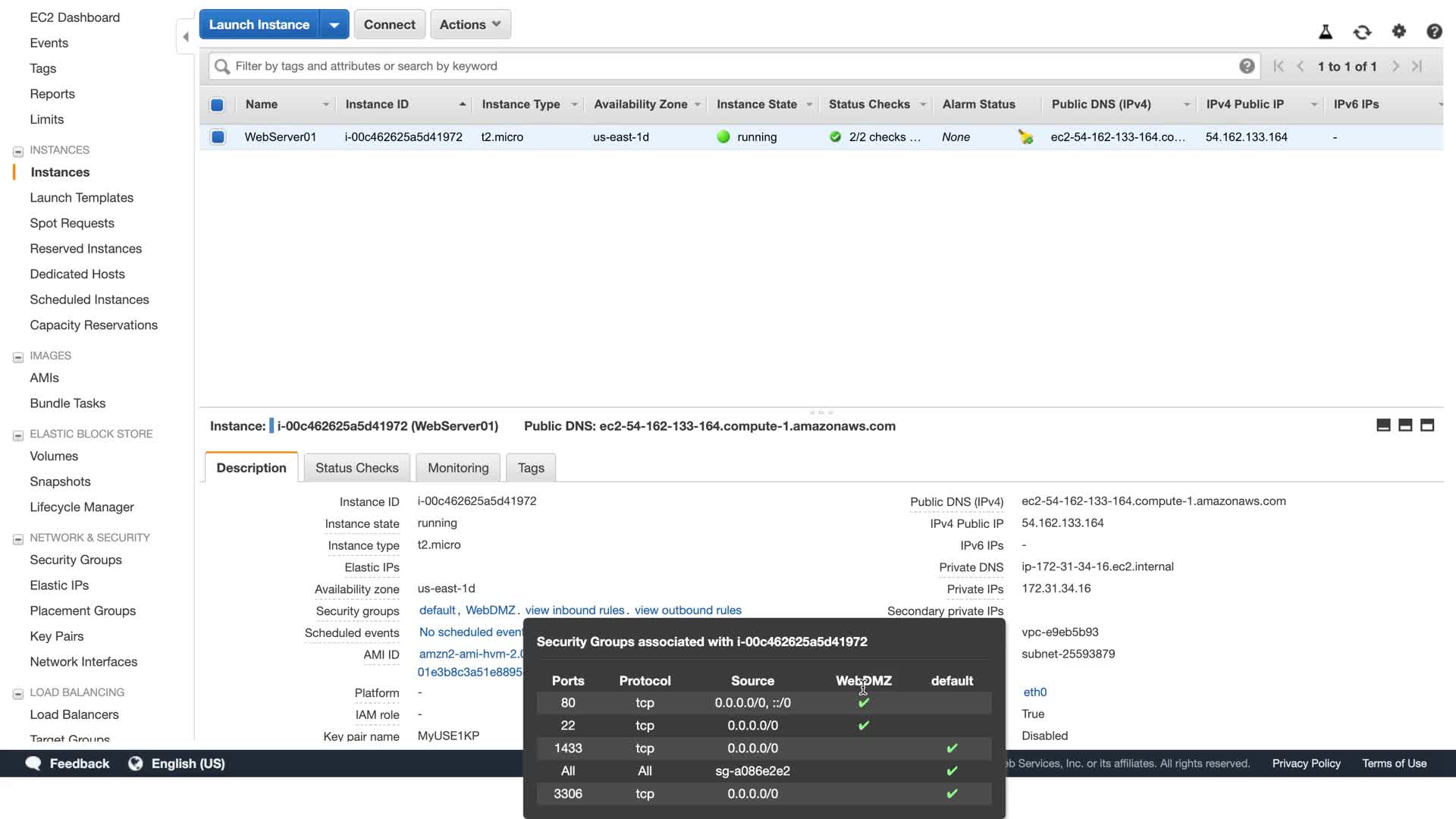This screenshot has width=1456, height=819.
Task: Click the experiments flask icon
Action: click(x=1325, y=32)
